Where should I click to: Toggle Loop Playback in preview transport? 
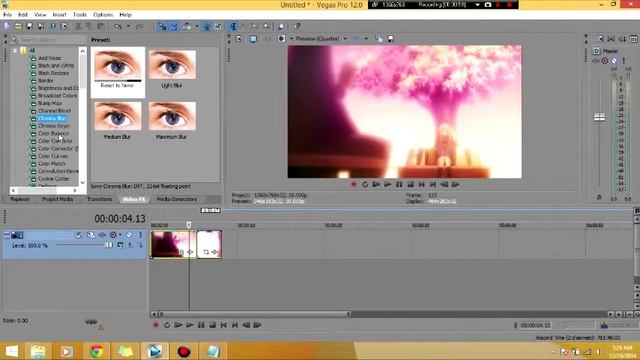click(x=365, y=184)
